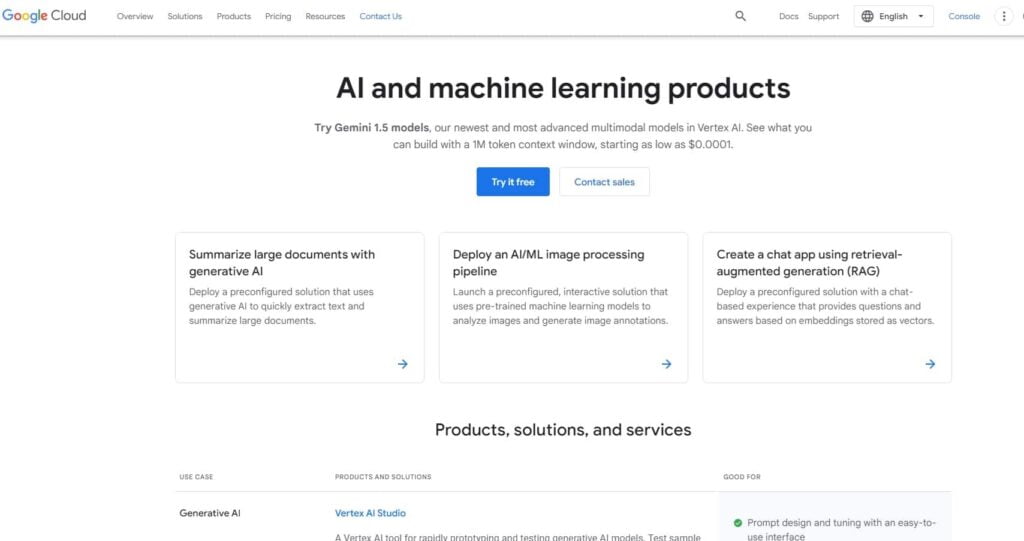Click the Try Gemini 1.5 models text
The height and width of the screenshot is (541, 1024).
(372, 127)
